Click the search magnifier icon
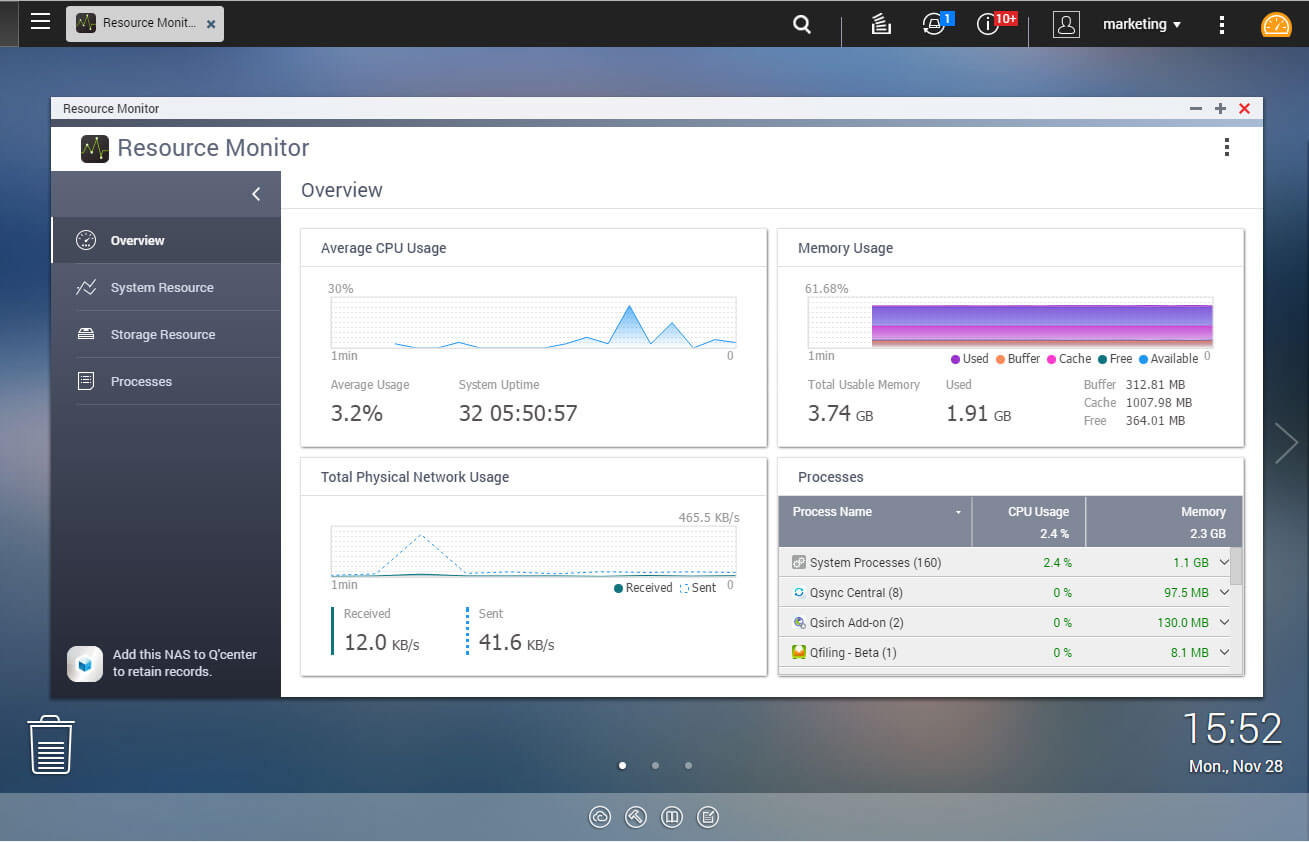Screen dimensions: 1309x842 click(801, 24)
